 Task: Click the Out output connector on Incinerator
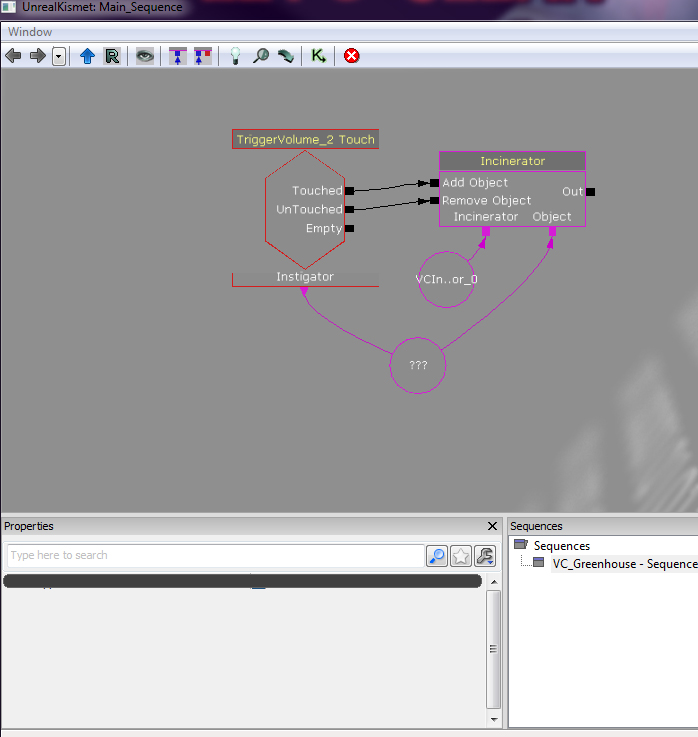tap(590, 192)
